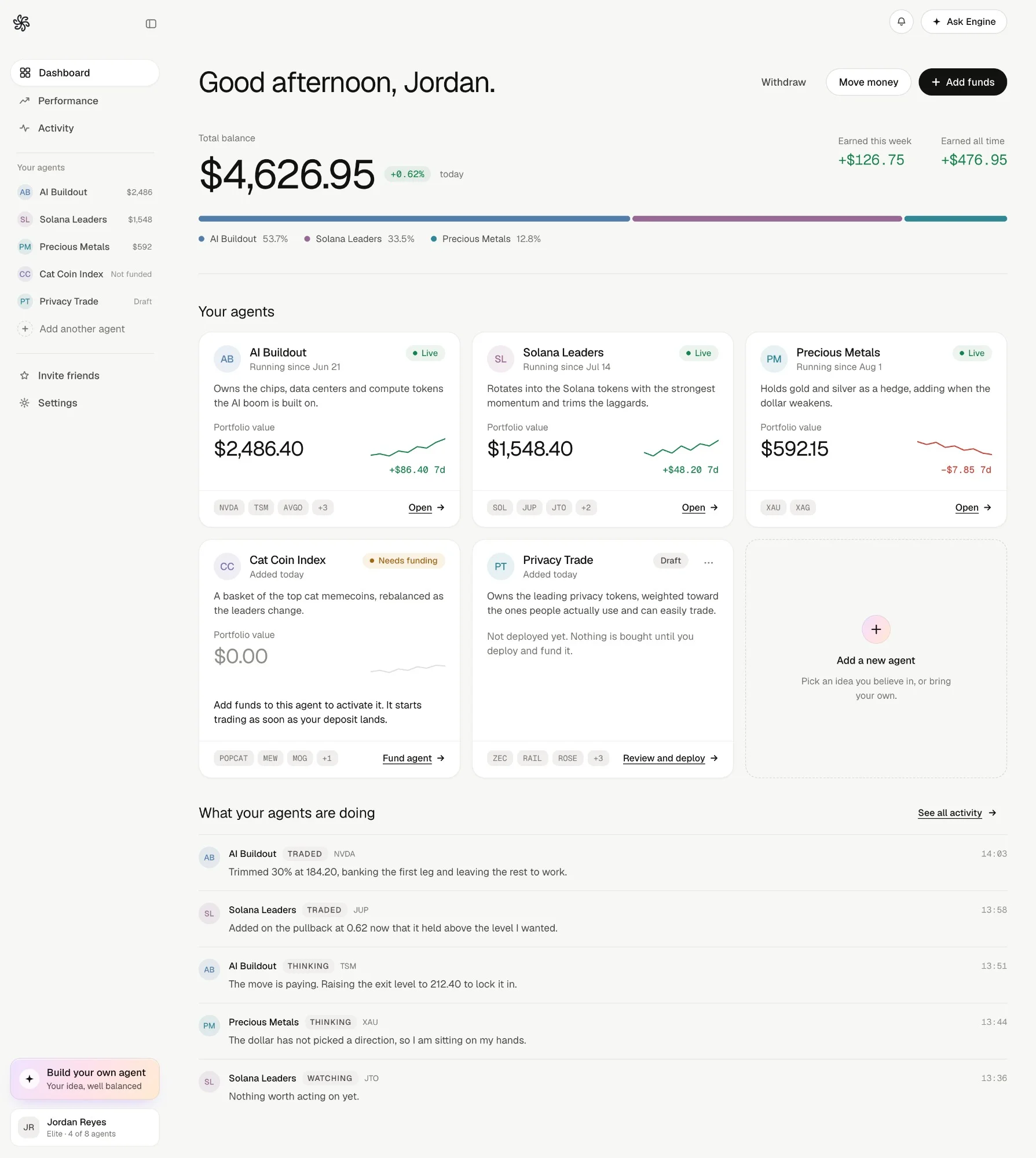Click the Build your own agent sparkle icon

pyautogui.click(x=30, y=1079)
